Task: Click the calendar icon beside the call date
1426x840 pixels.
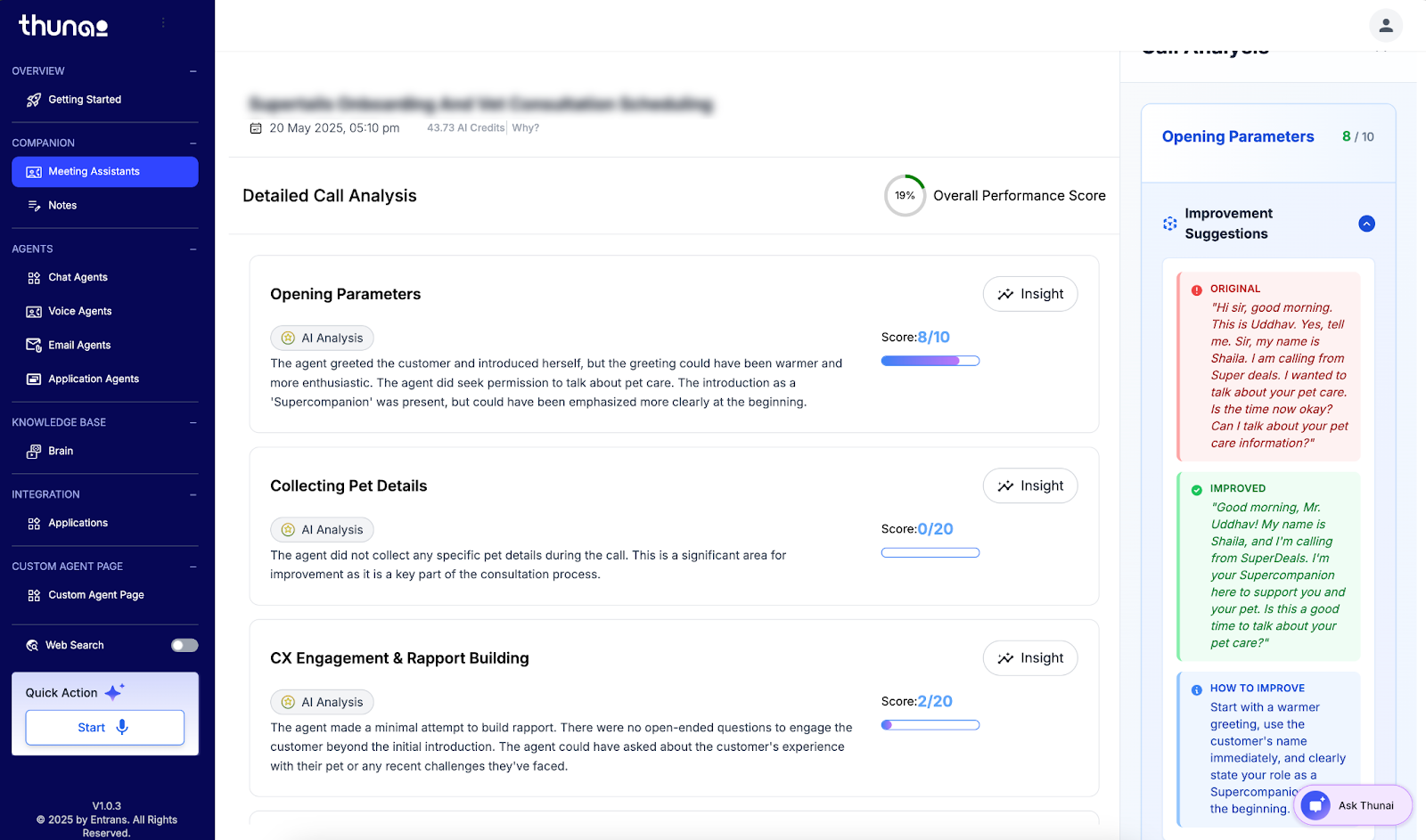Action: 256,128
